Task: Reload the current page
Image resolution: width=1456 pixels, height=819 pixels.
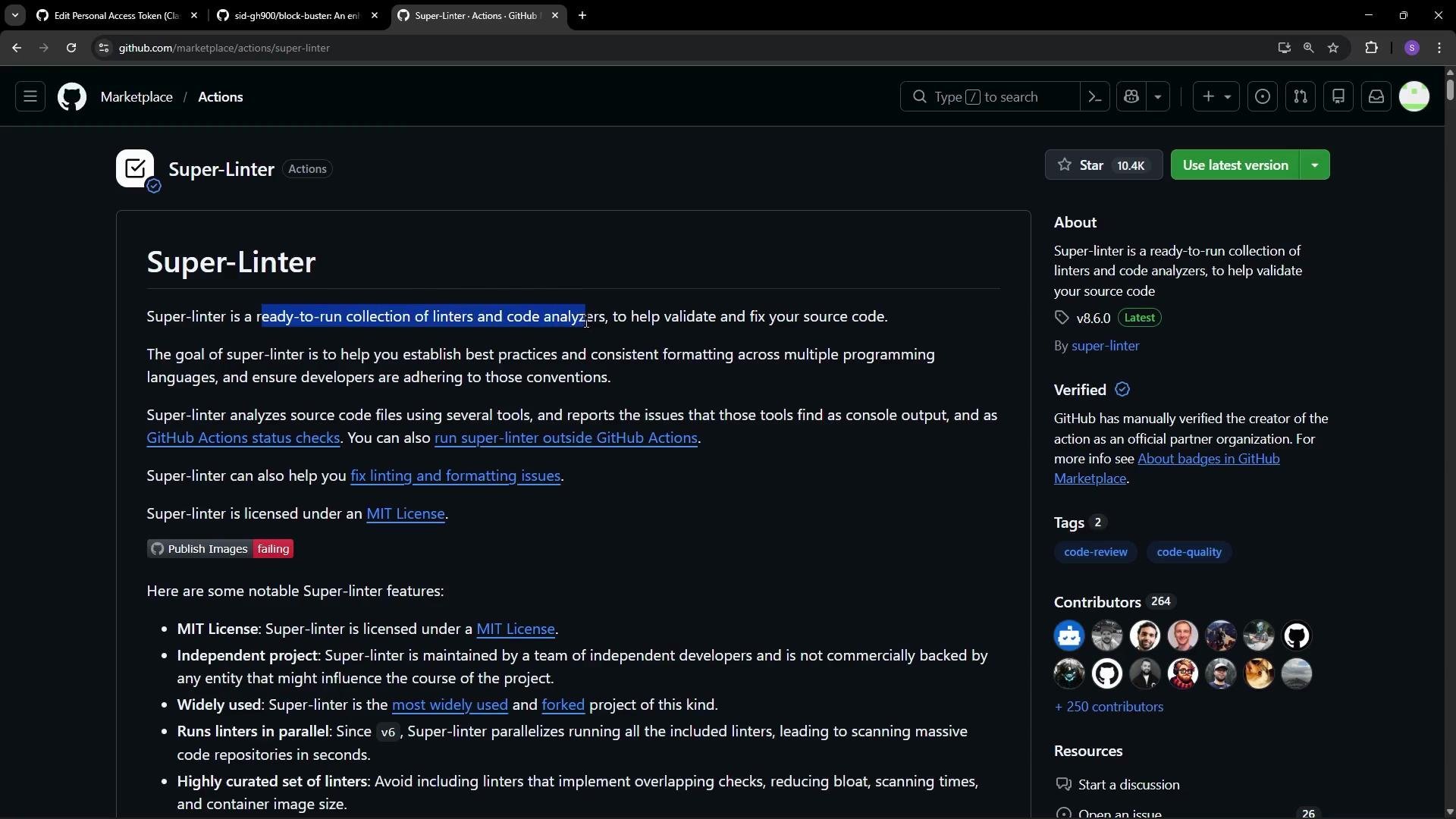Action: click(x=71, y=48)
